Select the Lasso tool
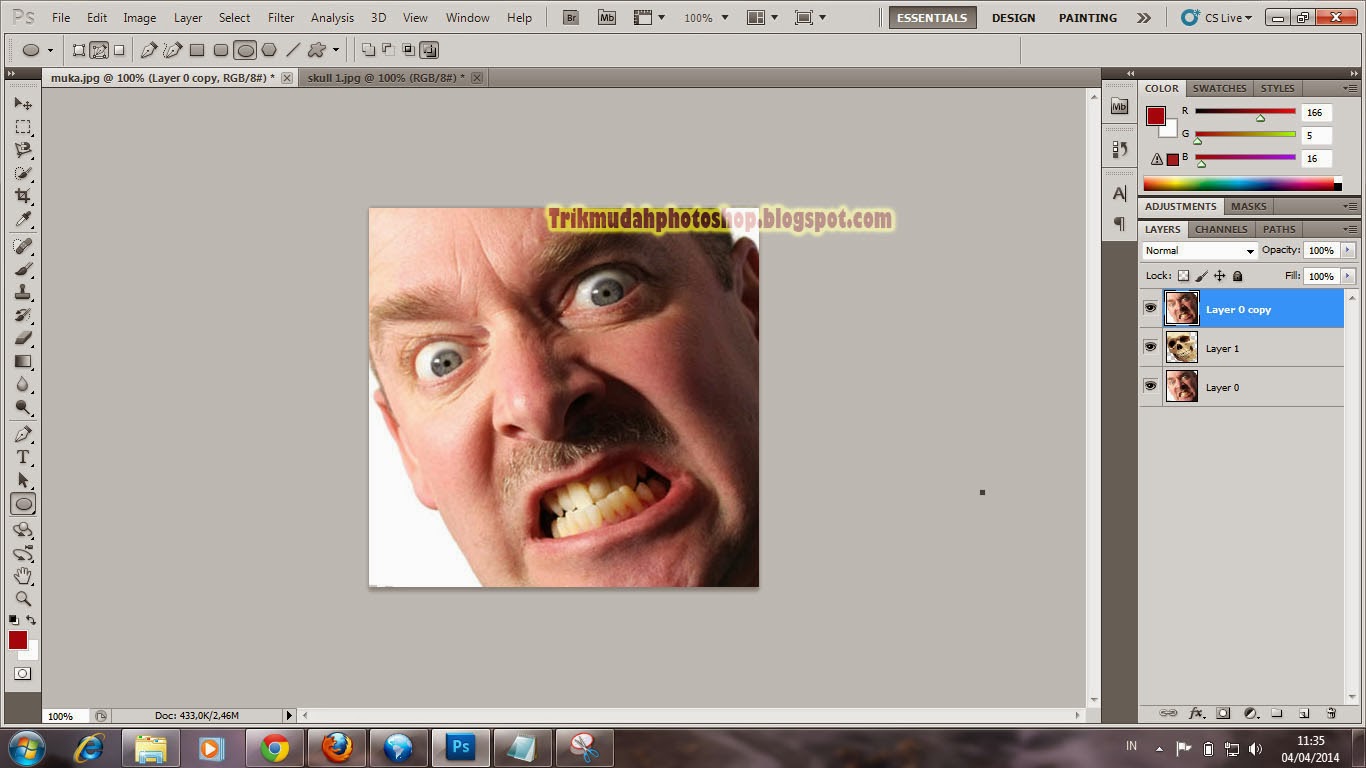Viewport: 1366px width, 768px height. (x=23, y=150)
